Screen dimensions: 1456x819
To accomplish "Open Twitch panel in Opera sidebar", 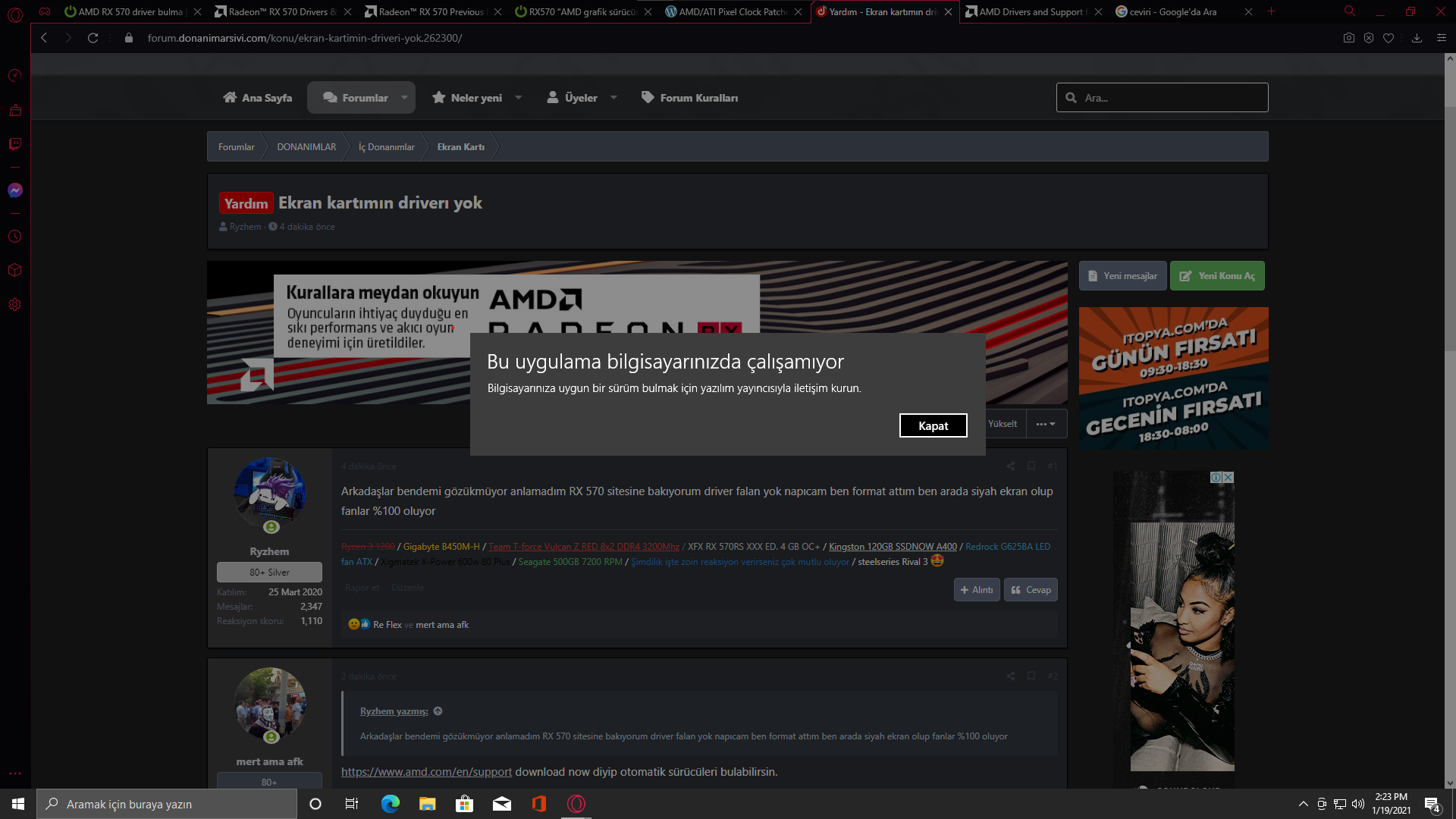I will [x=14, y=144].
